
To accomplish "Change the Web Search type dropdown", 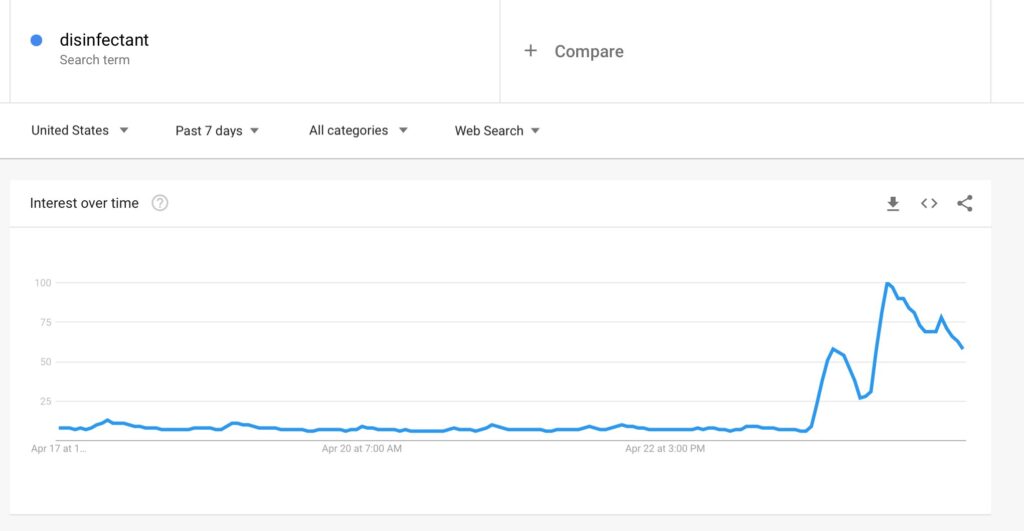I will coord(497,131).
